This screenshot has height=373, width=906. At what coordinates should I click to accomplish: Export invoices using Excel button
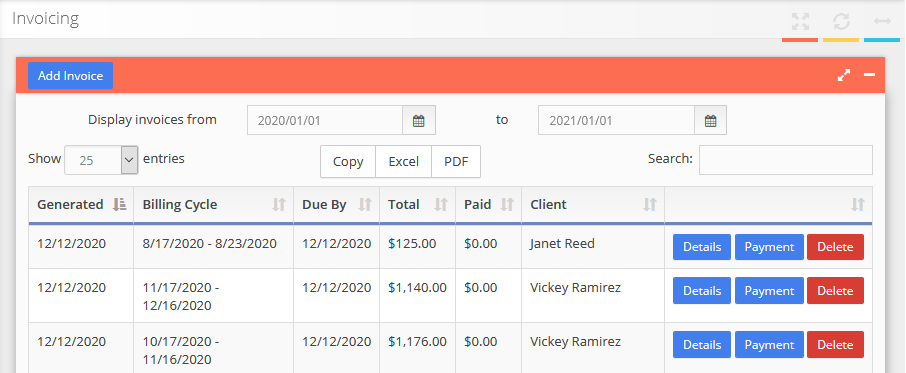[x=403, y=162]
